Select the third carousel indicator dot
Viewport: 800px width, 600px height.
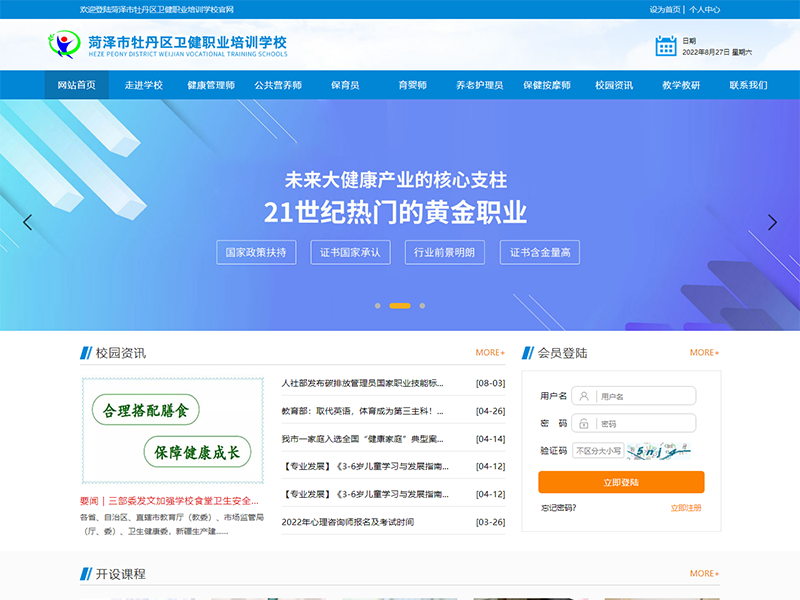(x=422, y=305)
